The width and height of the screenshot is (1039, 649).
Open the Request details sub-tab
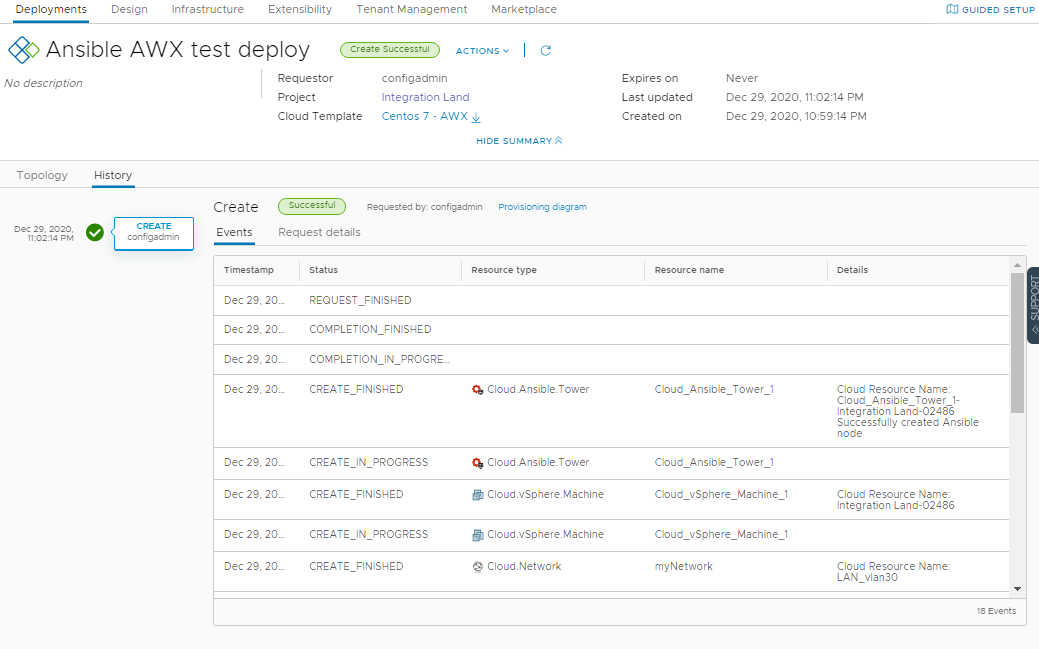tap(319, 232)
